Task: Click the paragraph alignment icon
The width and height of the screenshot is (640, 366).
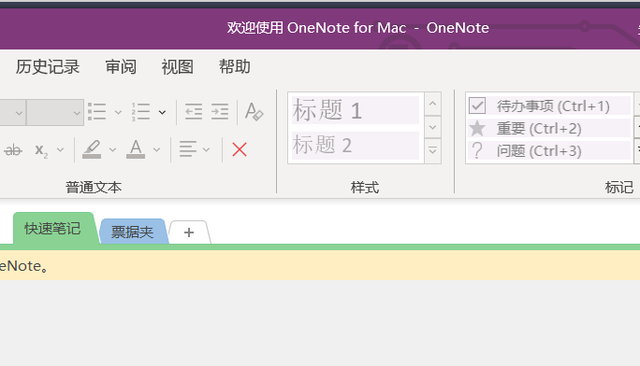Action: (x=188, y=149)
